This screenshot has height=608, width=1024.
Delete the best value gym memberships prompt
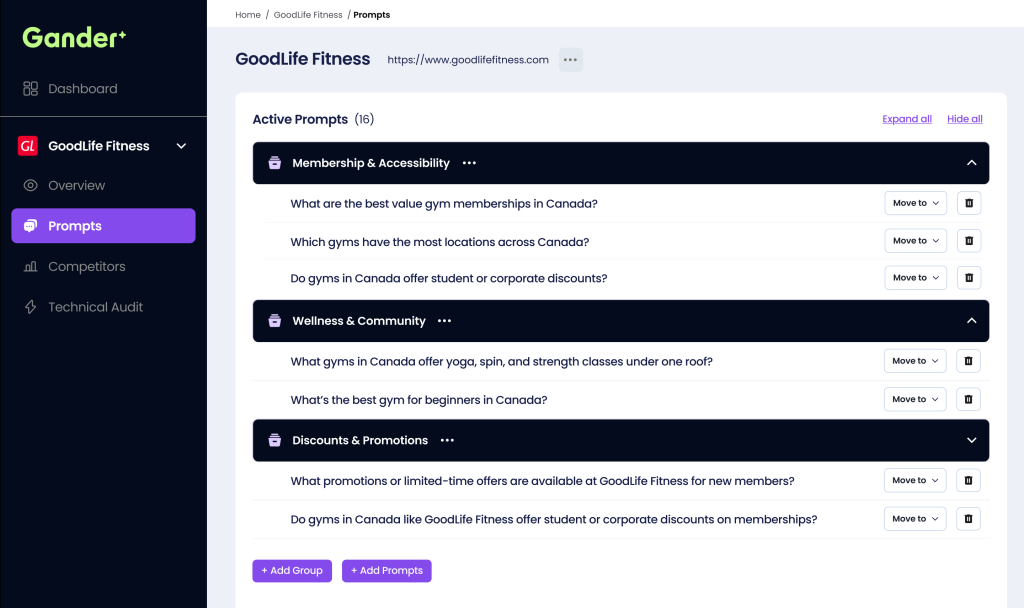pos(968,203)
